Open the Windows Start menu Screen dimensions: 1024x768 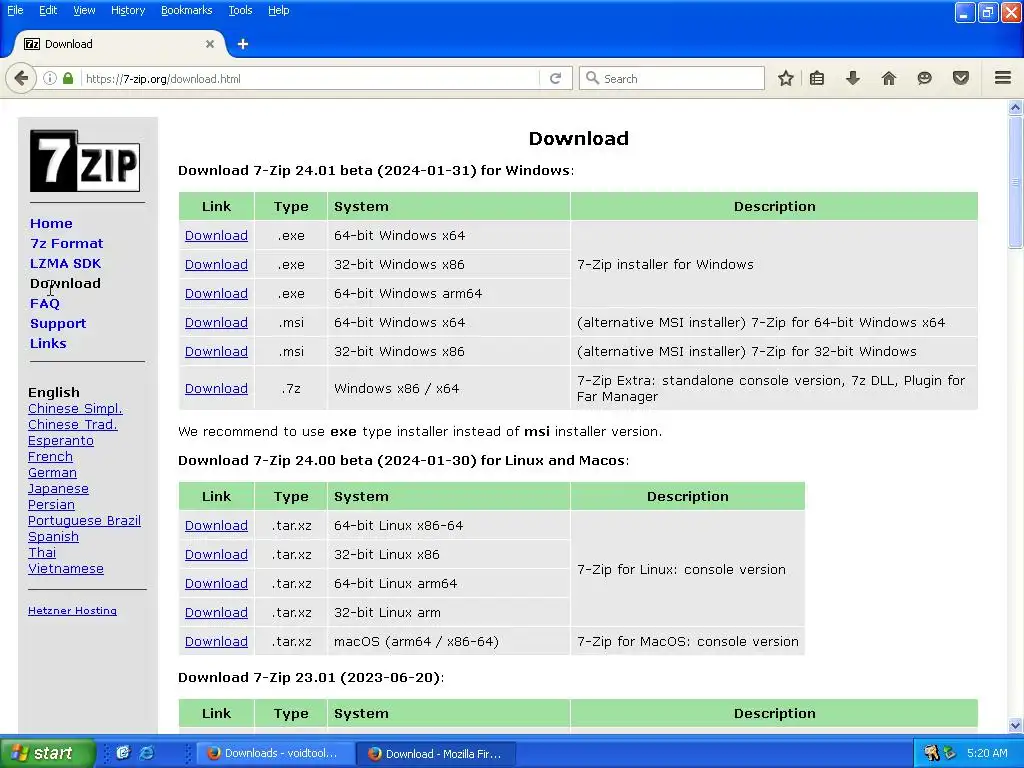click(x=47, y=753)
